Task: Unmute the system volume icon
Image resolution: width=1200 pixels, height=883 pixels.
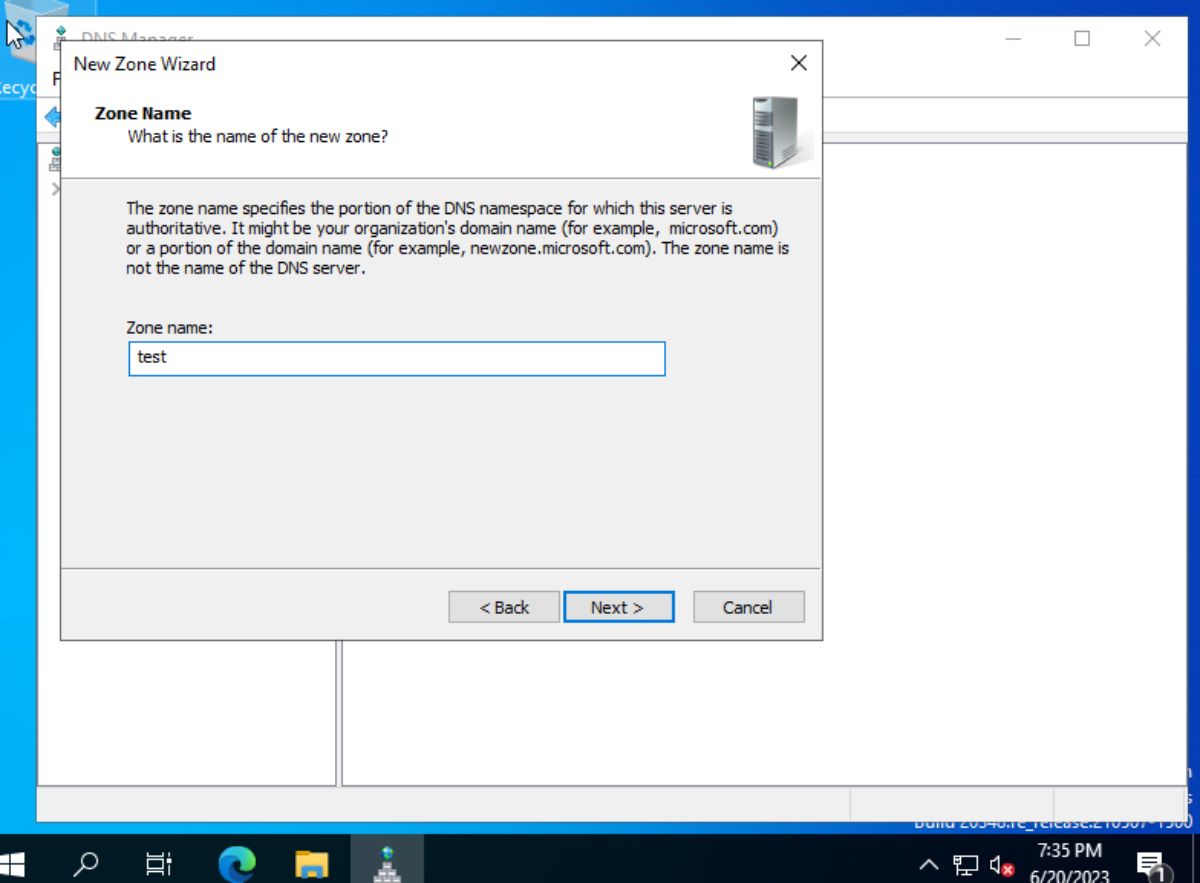Action: click(x=998, y=862)
